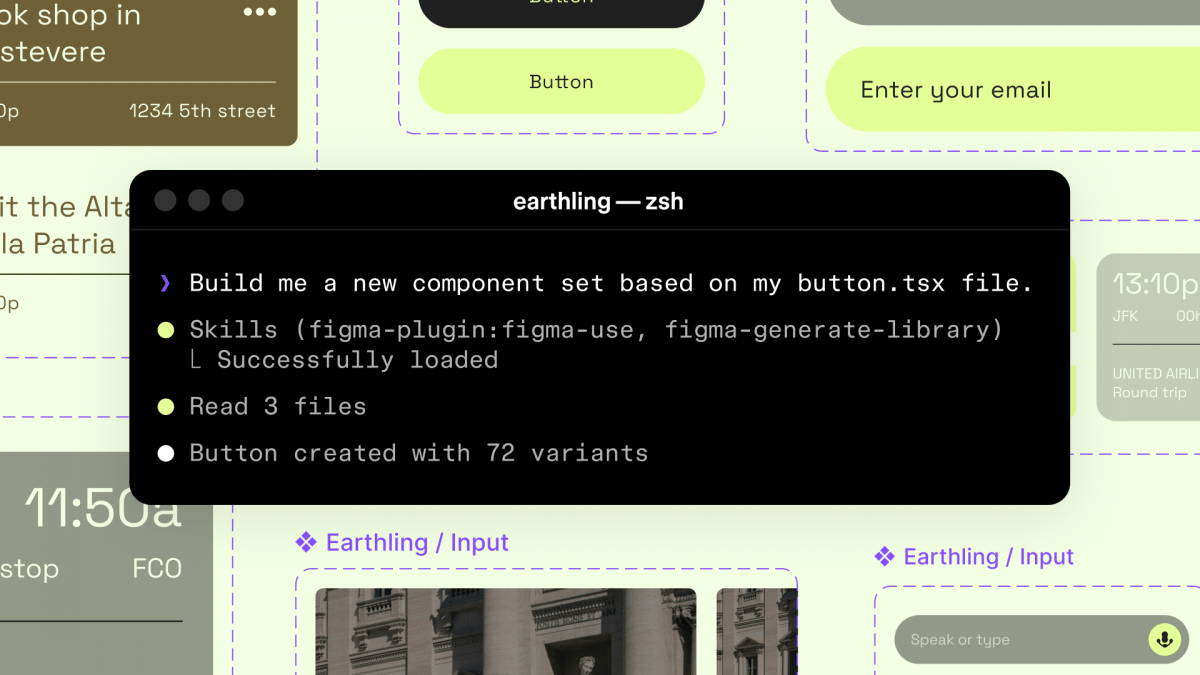Click the green bullet next to the Skills line
The height and width of the screenshot is (675, 1200).
coord(166,330)
